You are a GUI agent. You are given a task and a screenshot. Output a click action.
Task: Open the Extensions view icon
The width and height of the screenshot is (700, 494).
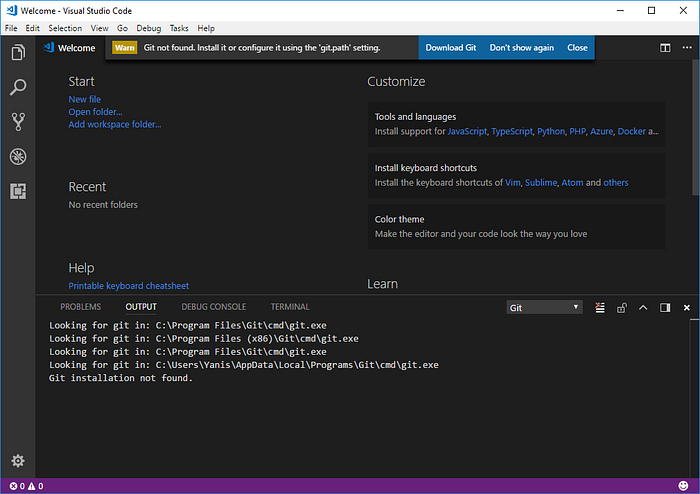pos(18,191)
